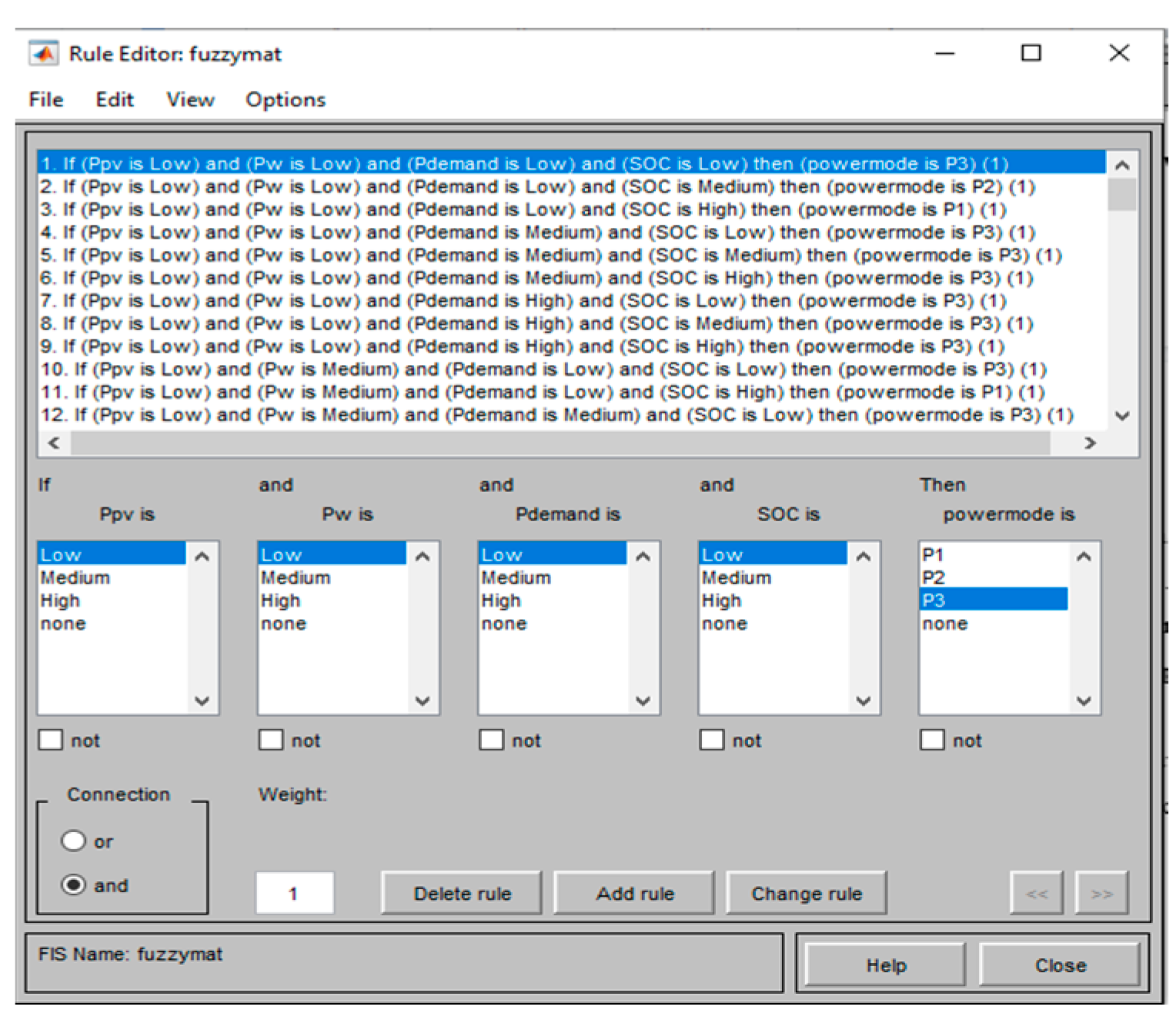Open the View menu
Viewport: 1176px width, 1020px height.
click(x=189, y=99)
